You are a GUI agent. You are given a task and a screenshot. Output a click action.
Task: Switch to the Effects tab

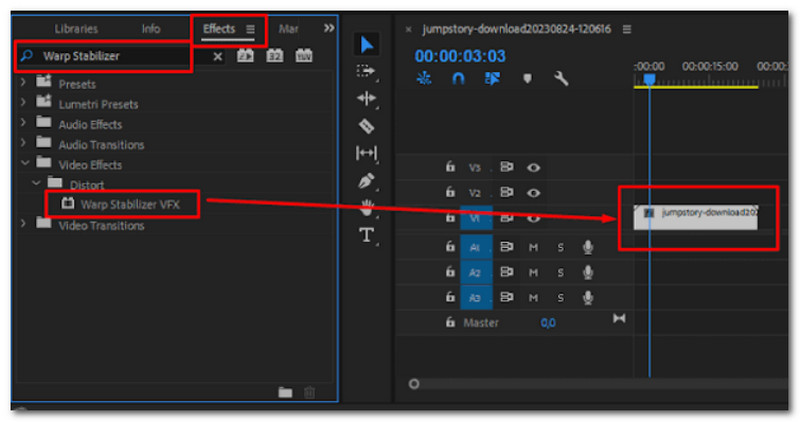pos(219,29)
